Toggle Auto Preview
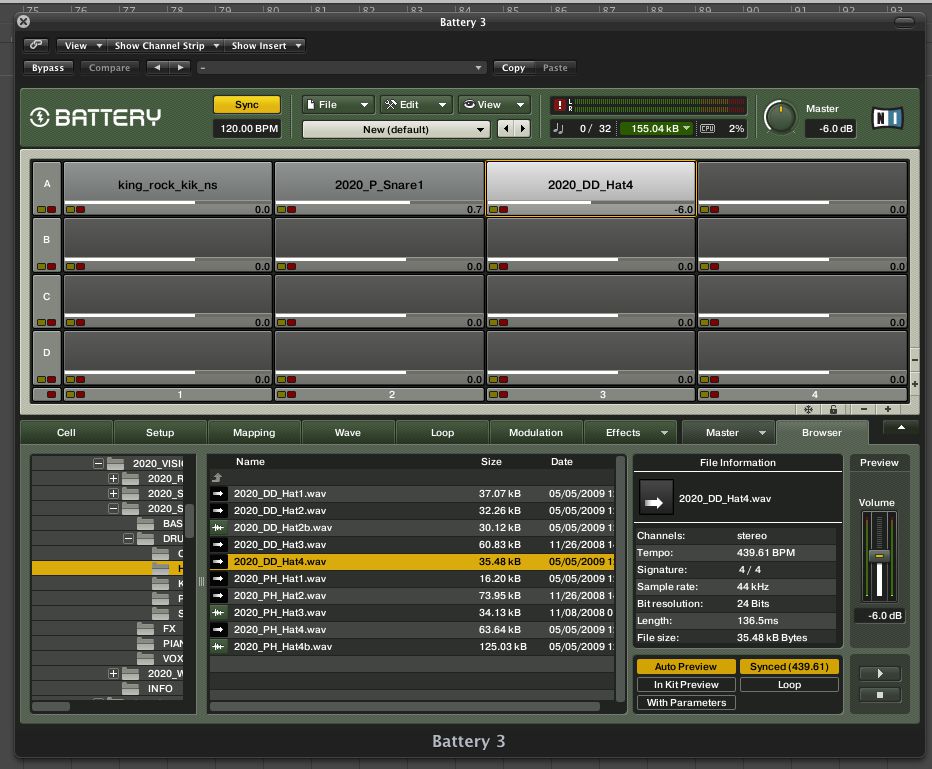 pos(686,666)
